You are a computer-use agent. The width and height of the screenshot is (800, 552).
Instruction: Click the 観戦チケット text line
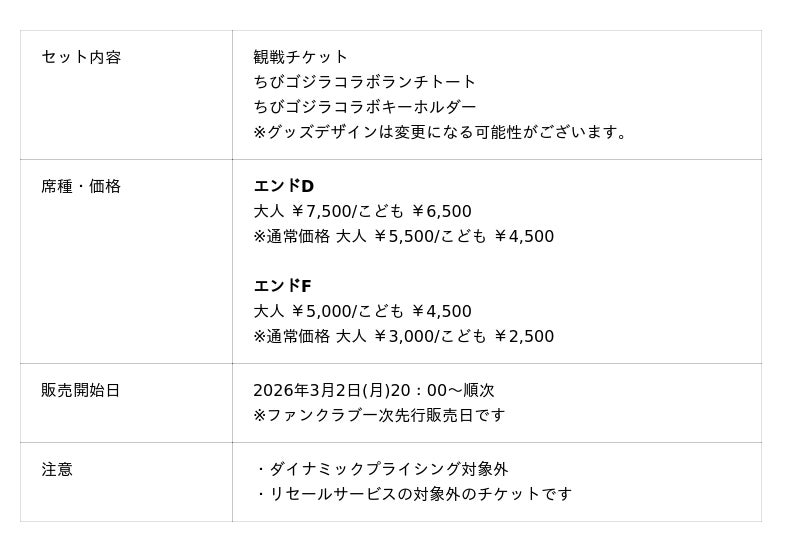[300, 57]
